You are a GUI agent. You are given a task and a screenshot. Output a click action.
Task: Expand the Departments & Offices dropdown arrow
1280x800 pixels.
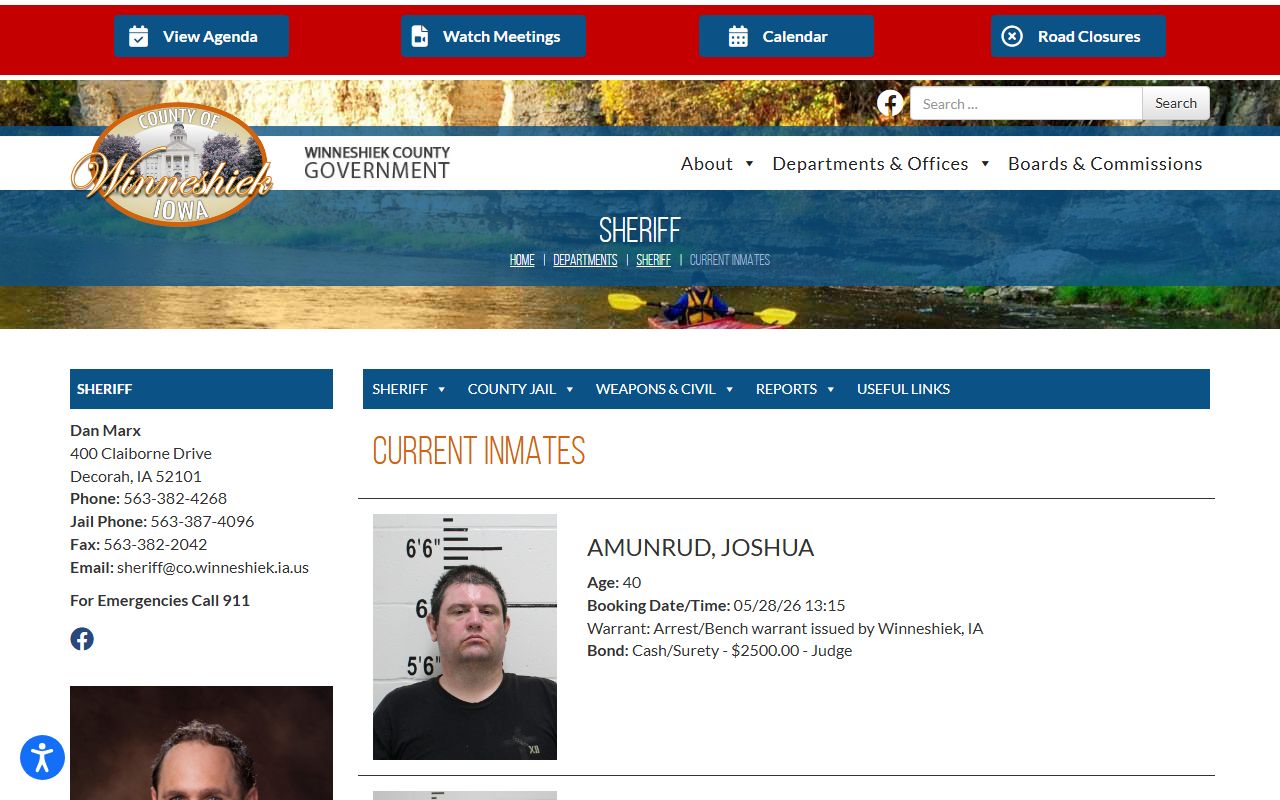point(985,164)
